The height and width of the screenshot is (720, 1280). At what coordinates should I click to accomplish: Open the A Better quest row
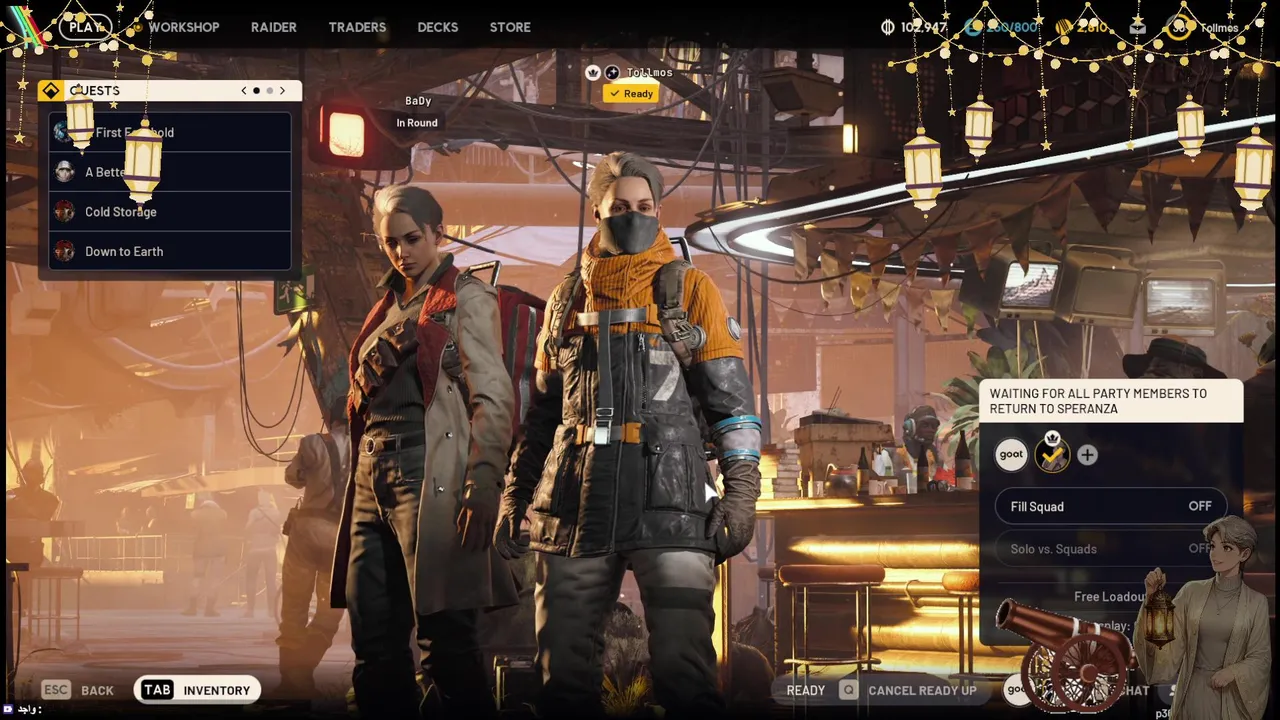coord(170,172)
